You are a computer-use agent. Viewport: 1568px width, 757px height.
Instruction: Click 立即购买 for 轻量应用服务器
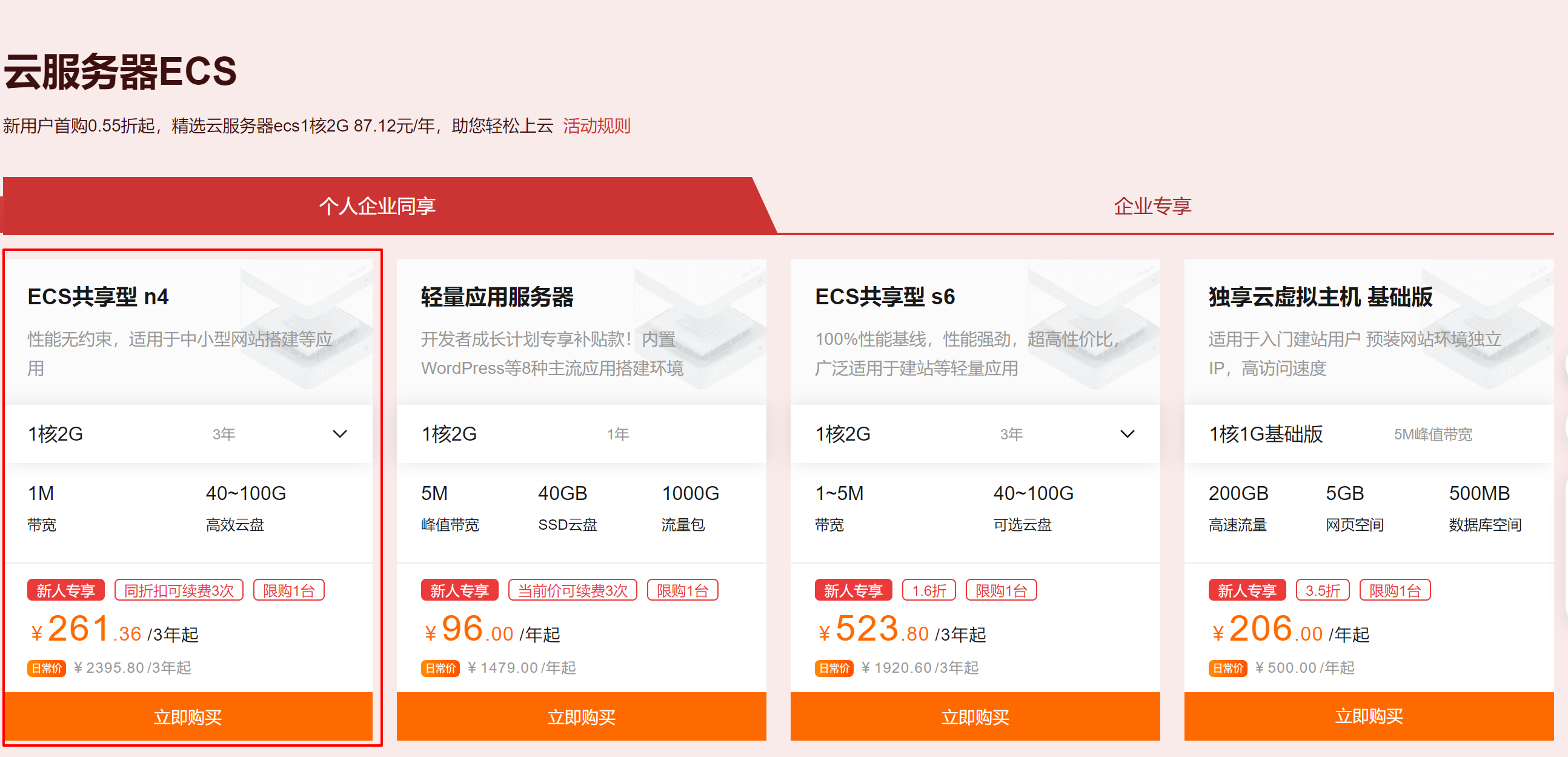[581, 717]
